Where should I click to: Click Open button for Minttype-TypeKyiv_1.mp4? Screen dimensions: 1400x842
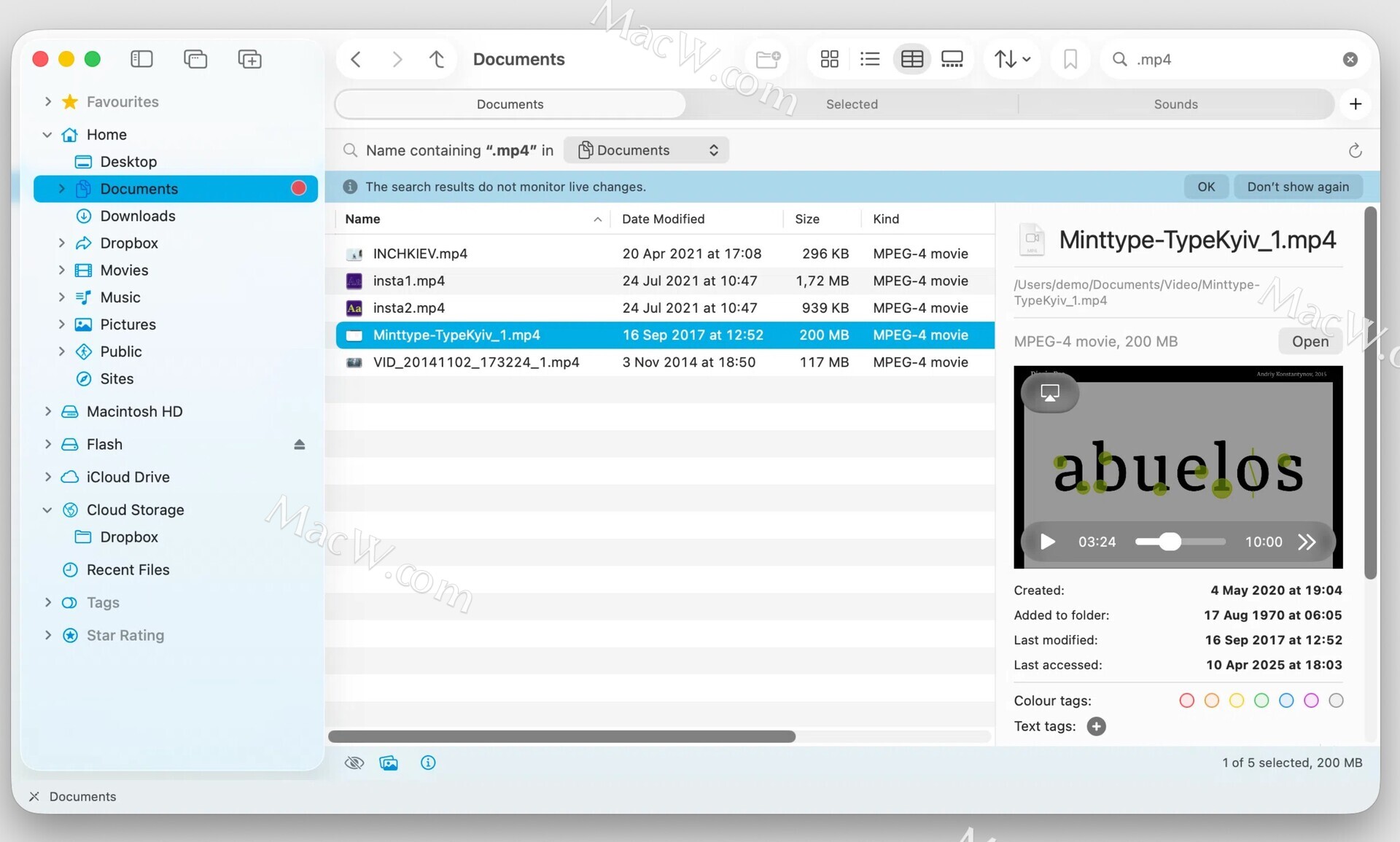pos(1310,341)
